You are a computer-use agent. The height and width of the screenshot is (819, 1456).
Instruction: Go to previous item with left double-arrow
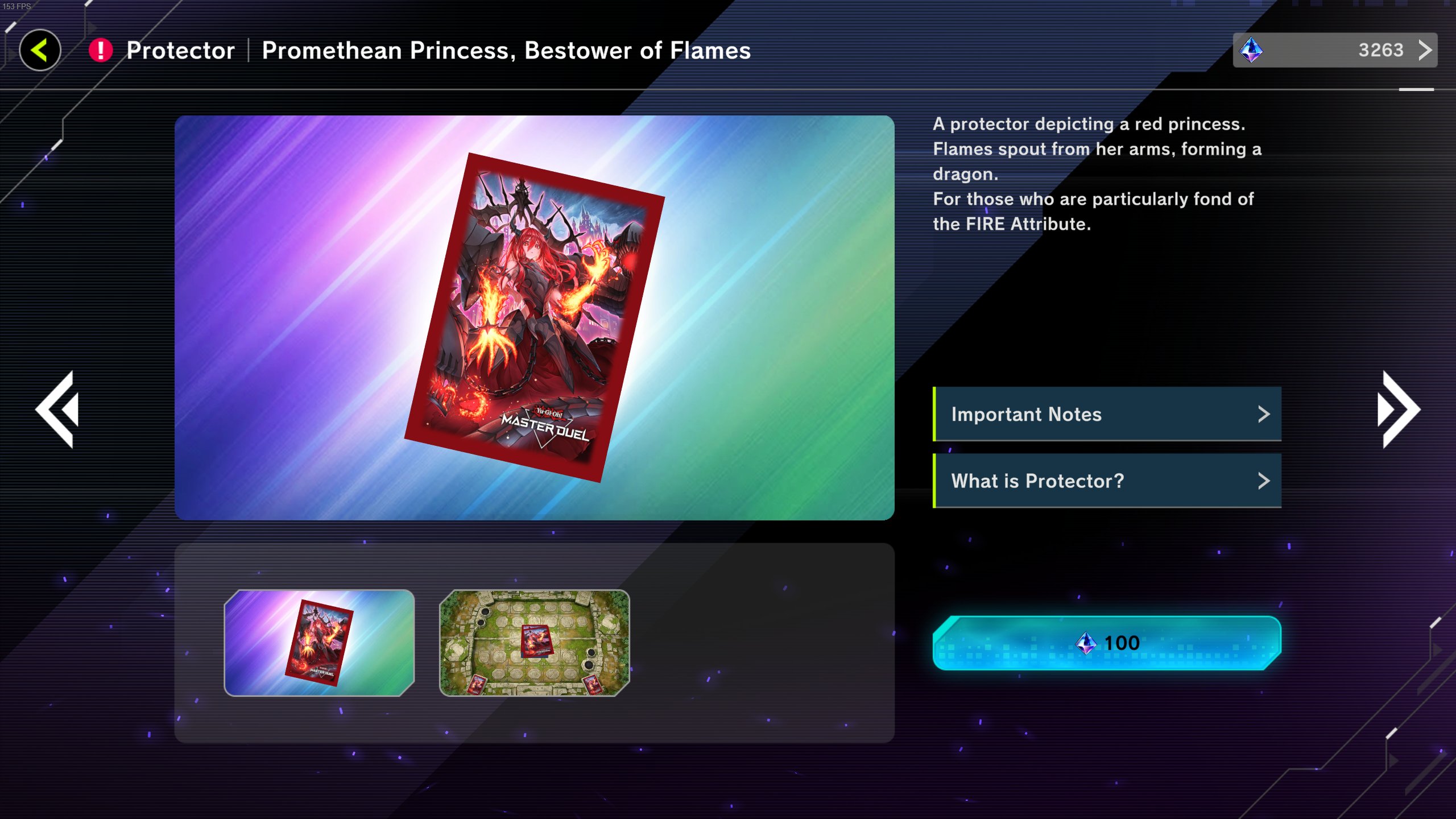point(57,409)
